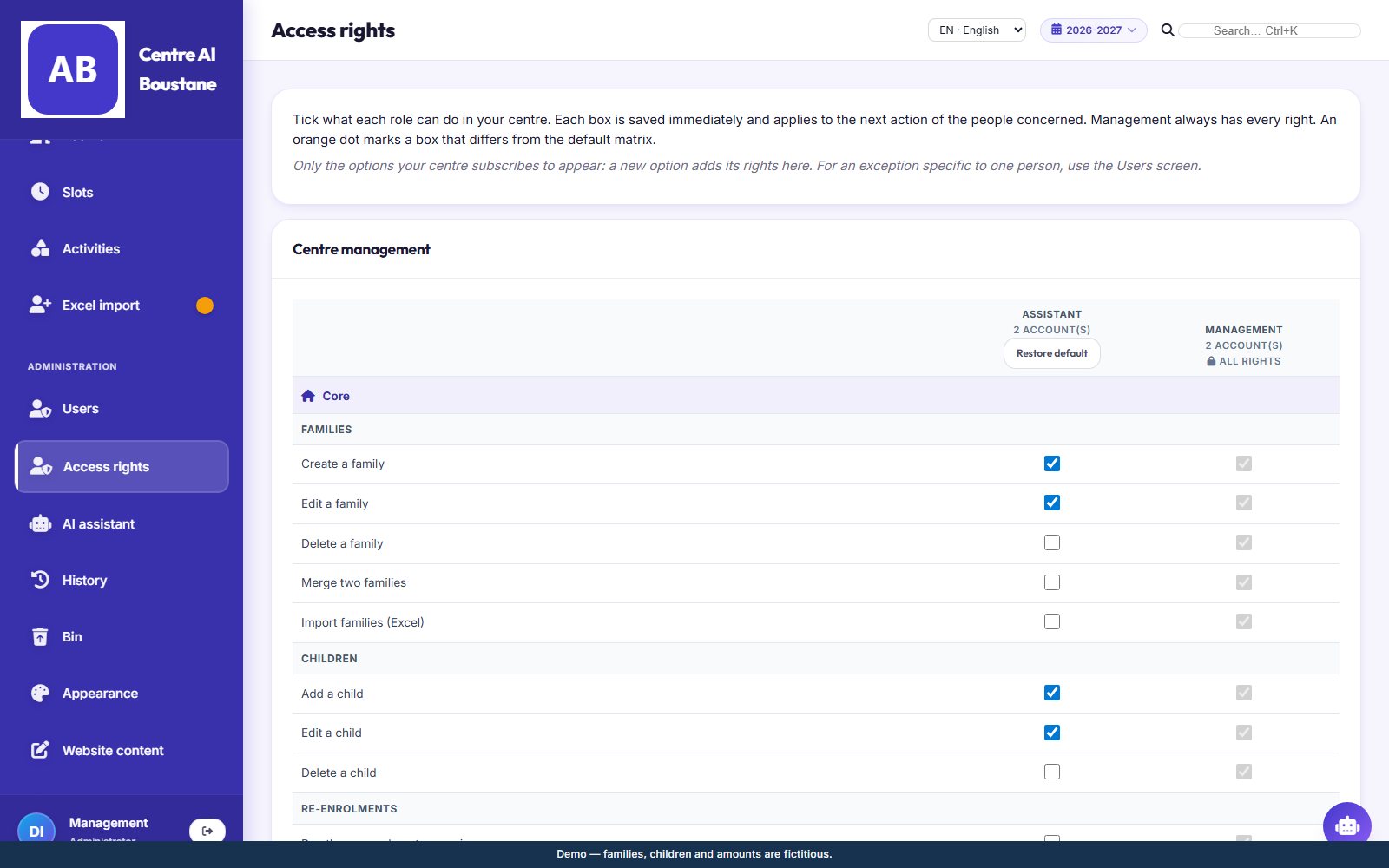Viewport: 1389px width, 868px height.
Task: Click the Slots clock icon
Action: (40, 192)
